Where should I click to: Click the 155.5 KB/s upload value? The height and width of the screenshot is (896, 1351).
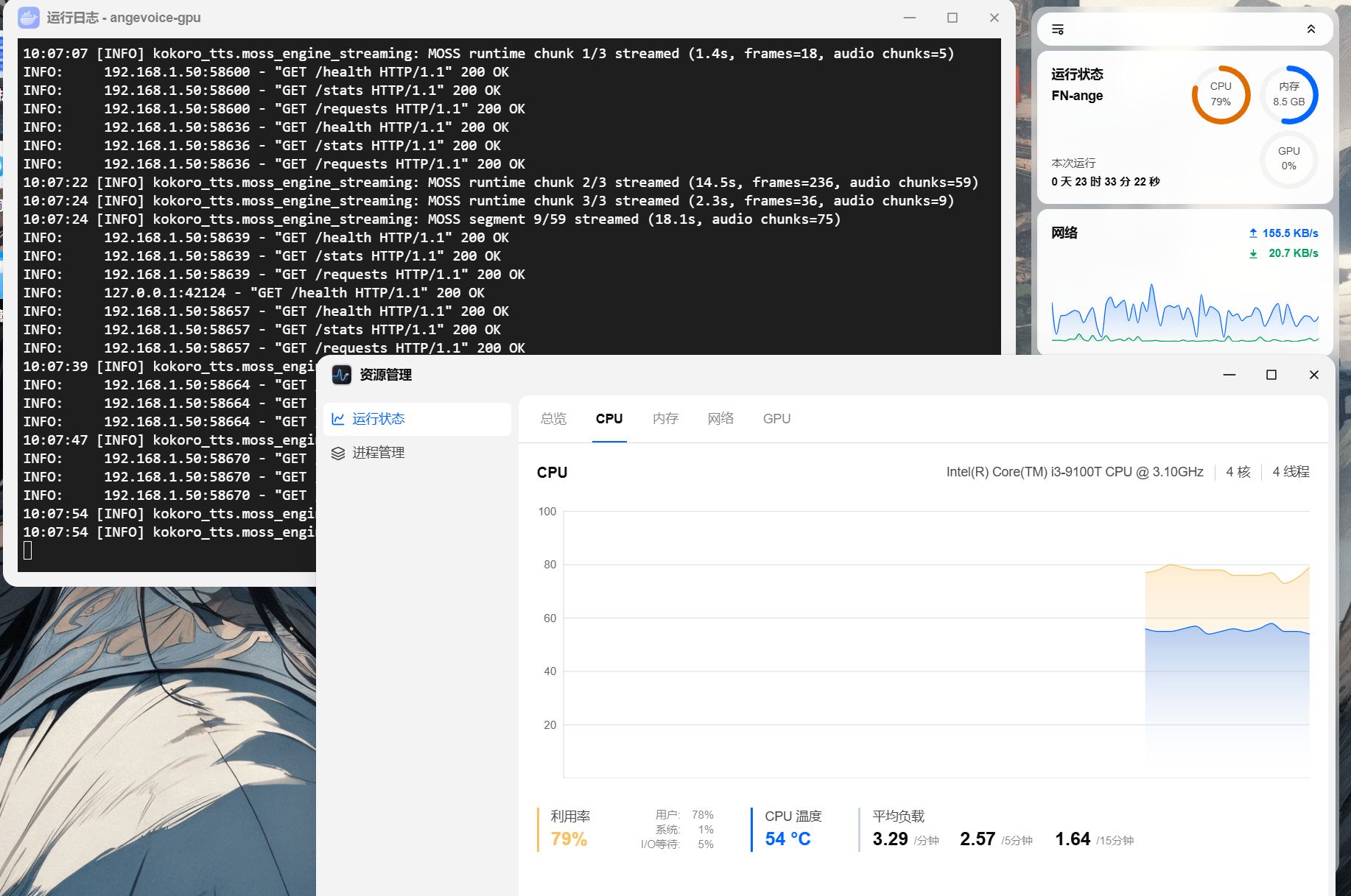click(1290, 233)
